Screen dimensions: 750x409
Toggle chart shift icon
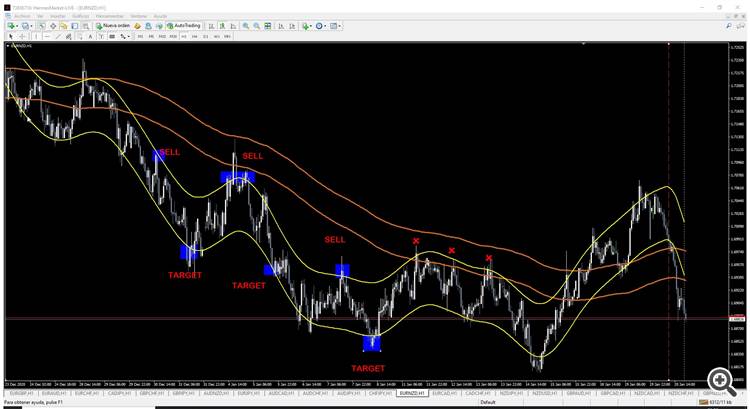292,26
